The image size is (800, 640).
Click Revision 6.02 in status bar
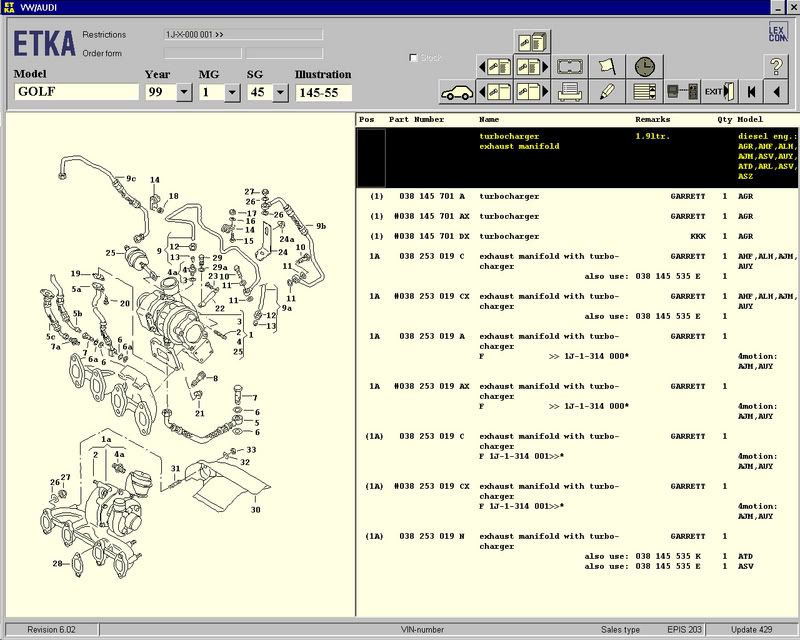52,630
